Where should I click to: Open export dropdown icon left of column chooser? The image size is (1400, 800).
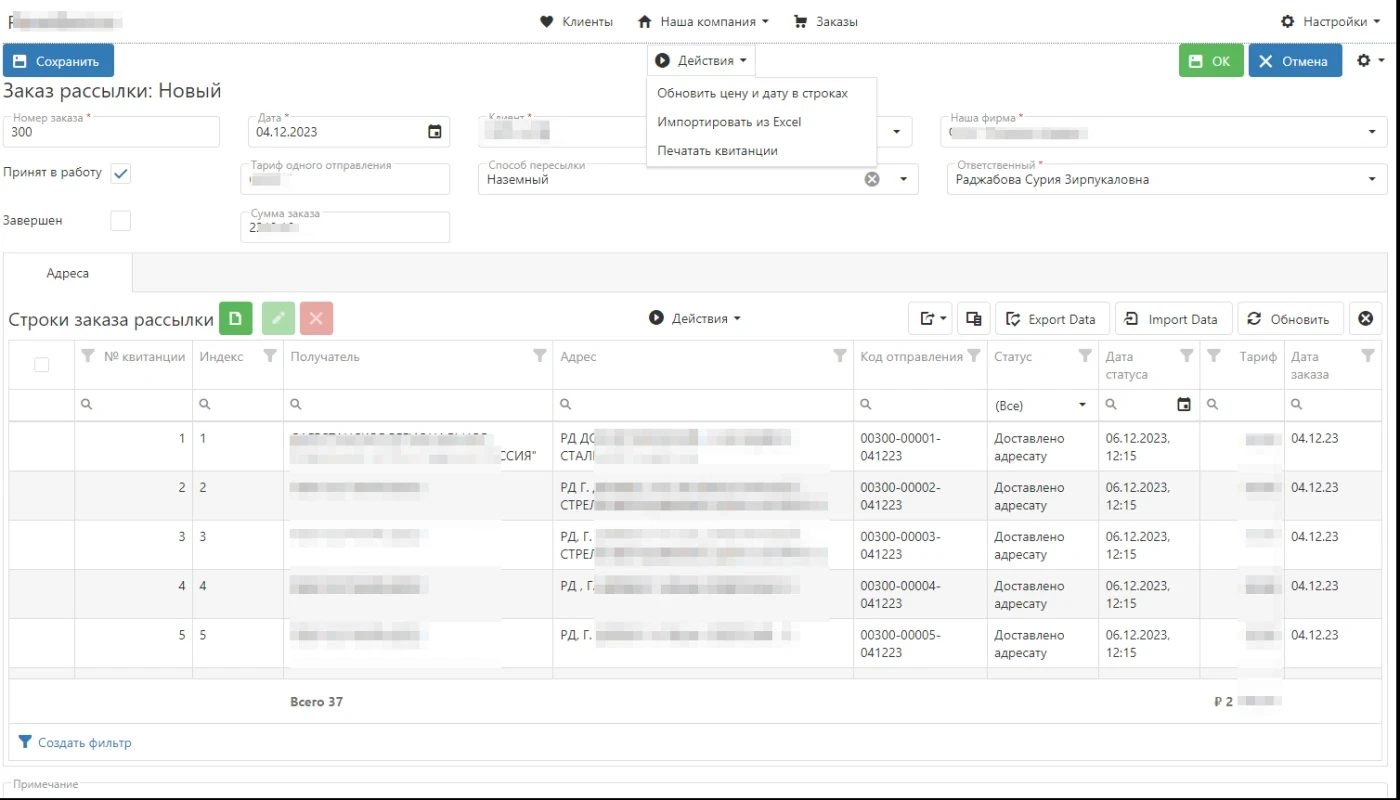(930, 319)
